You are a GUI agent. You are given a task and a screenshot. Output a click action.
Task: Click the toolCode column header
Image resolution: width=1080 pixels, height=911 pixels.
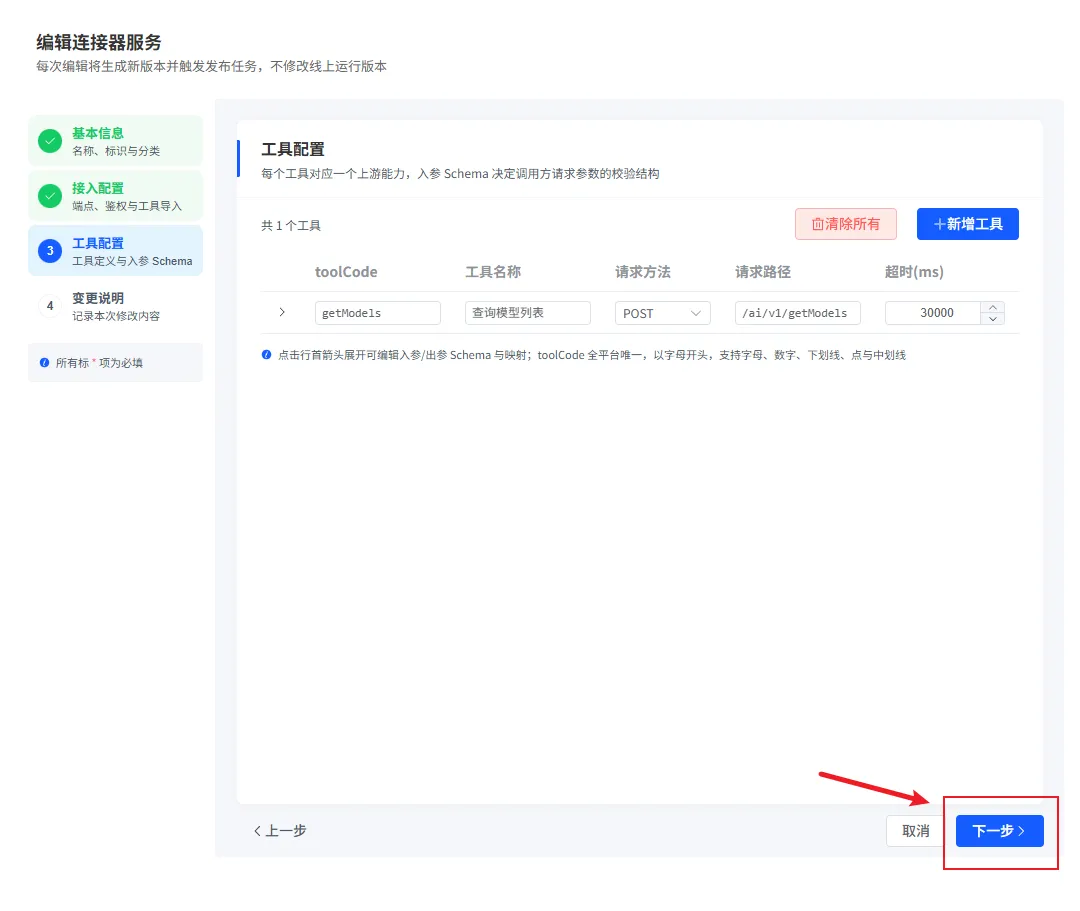click(346, 272)
